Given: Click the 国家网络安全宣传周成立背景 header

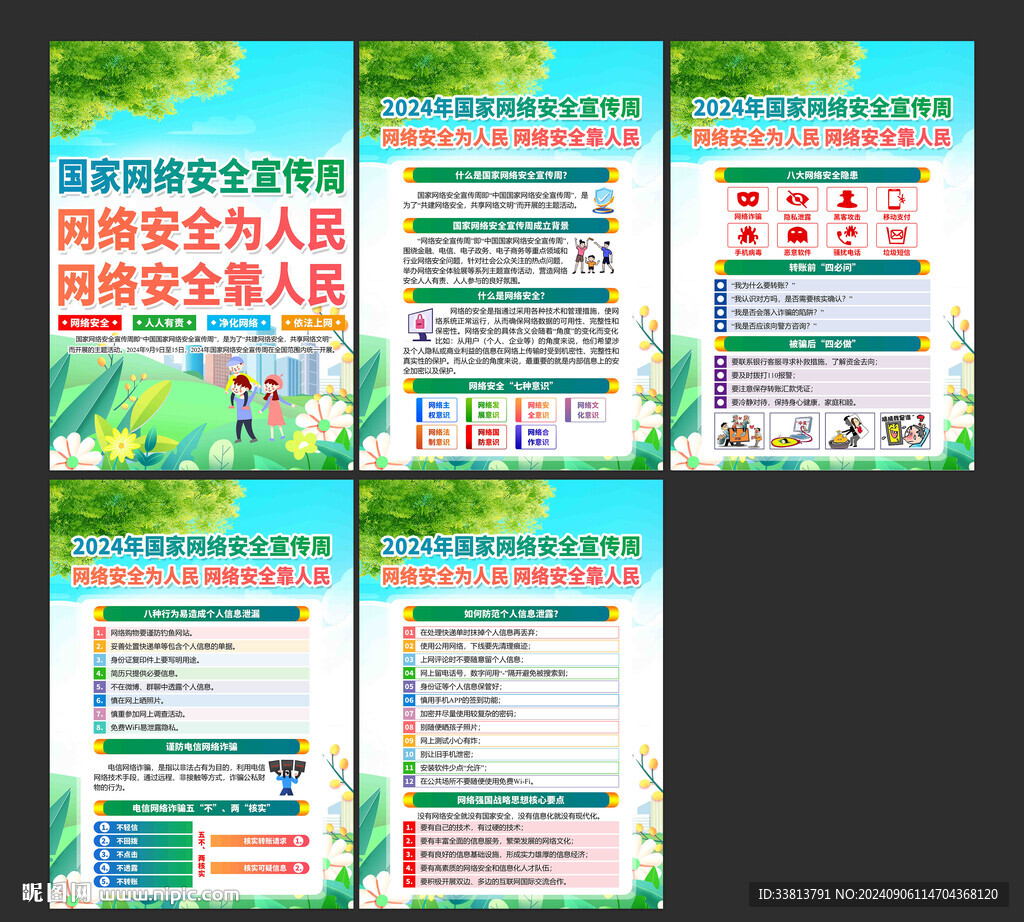Looking at the screenshot, I should [511, 225].
